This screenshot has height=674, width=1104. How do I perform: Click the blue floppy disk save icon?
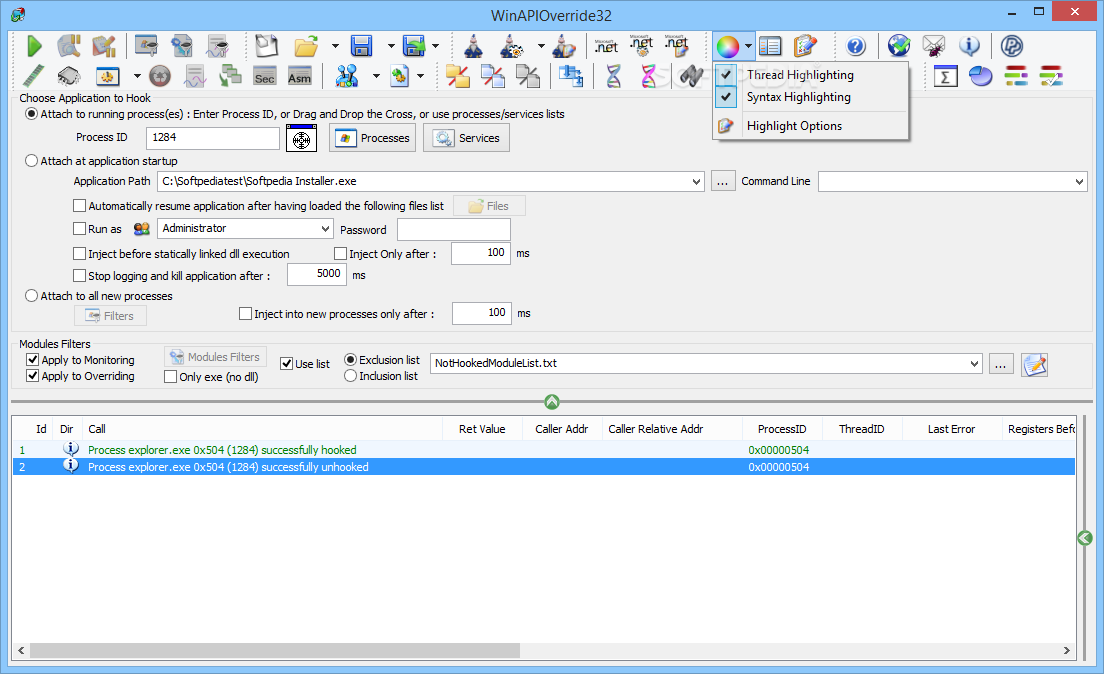(x=361, y=46)
